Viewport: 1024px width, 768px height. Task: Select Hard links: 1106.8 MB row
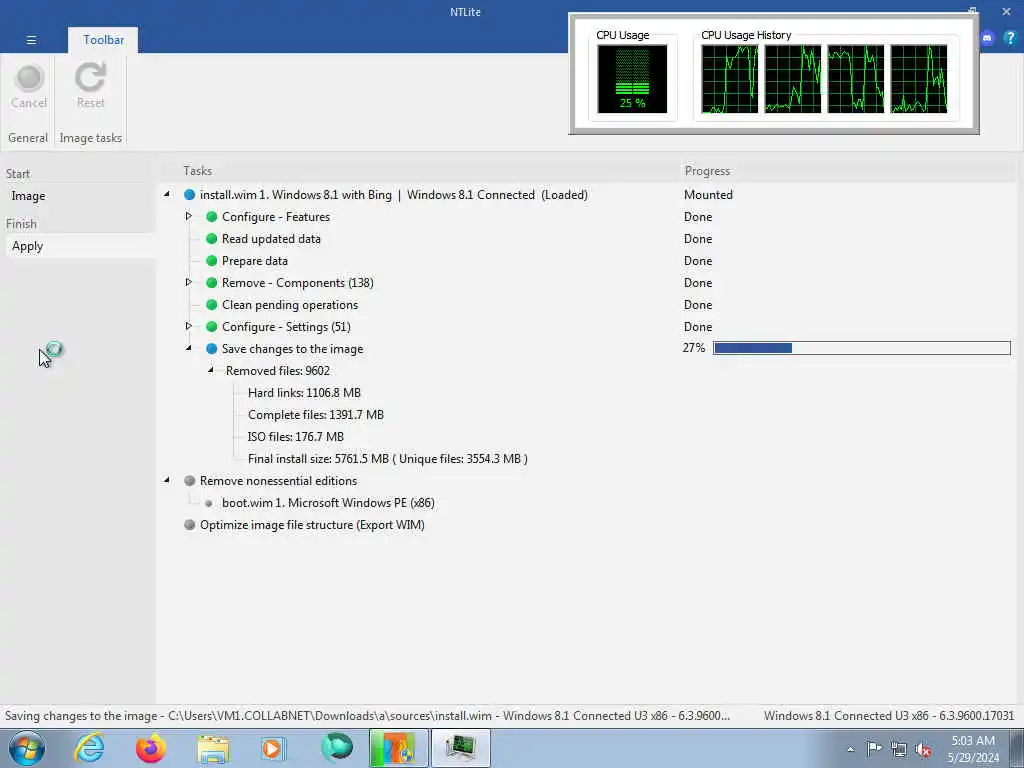click(x=304, y=392)
